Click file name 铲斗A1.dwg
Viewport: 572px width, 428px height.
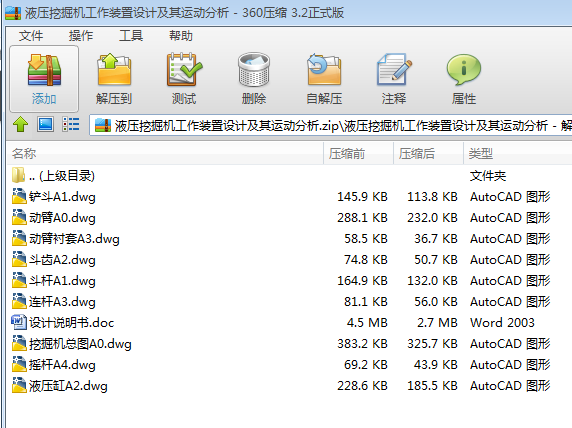tap(62, 197)
